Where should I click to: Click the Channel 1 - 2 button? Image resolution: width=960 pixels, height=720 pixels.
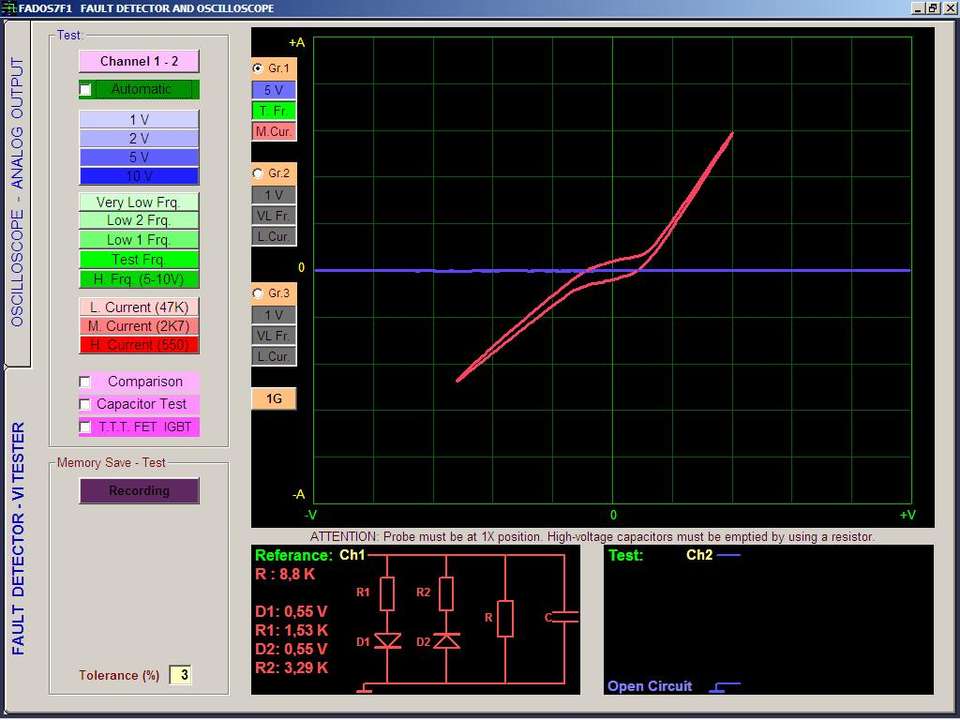click(139, 62)
